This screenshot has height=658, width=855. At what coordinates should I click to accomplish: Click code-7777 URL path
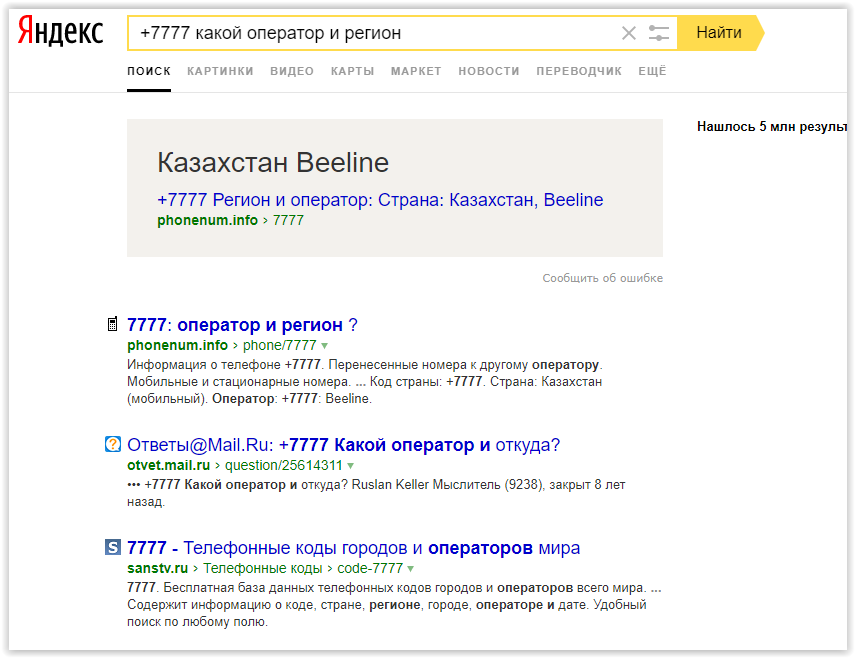pos(370,568)
